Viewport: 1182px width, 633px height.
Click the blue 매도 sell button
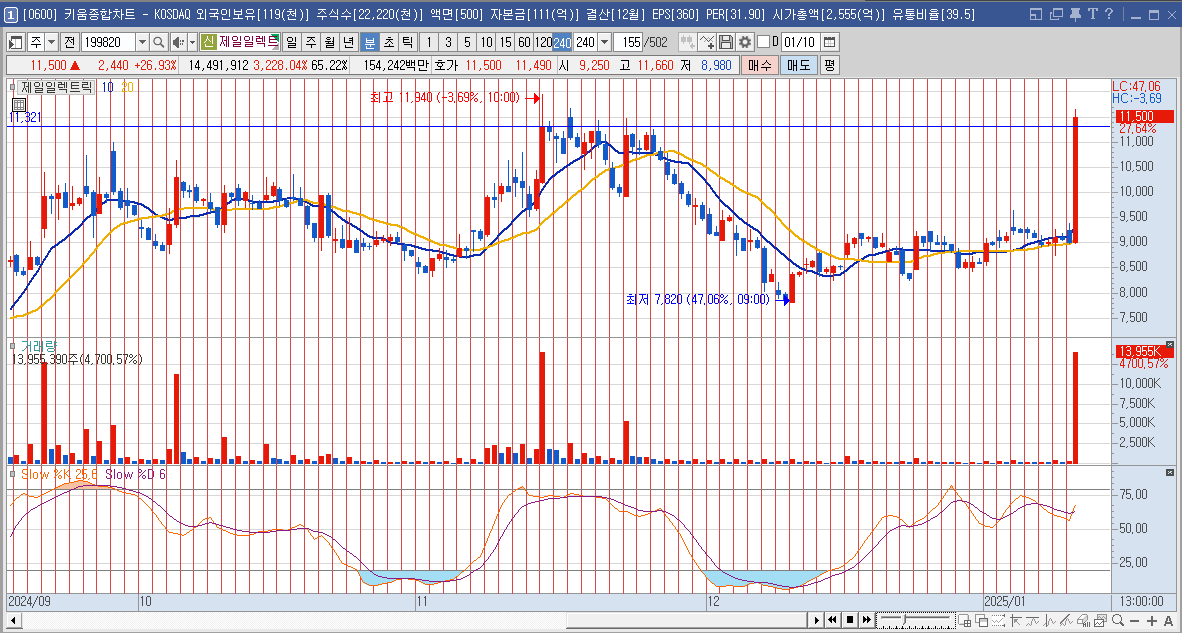click(x=798, y=66)
